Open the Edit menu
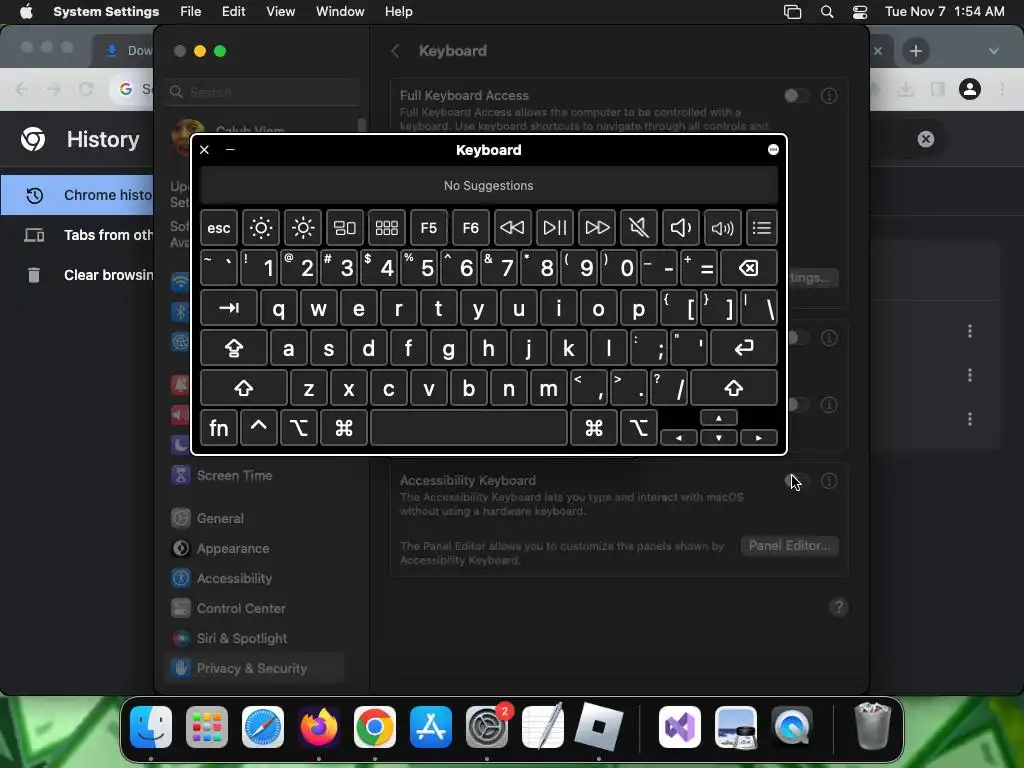 coord(233,12)
